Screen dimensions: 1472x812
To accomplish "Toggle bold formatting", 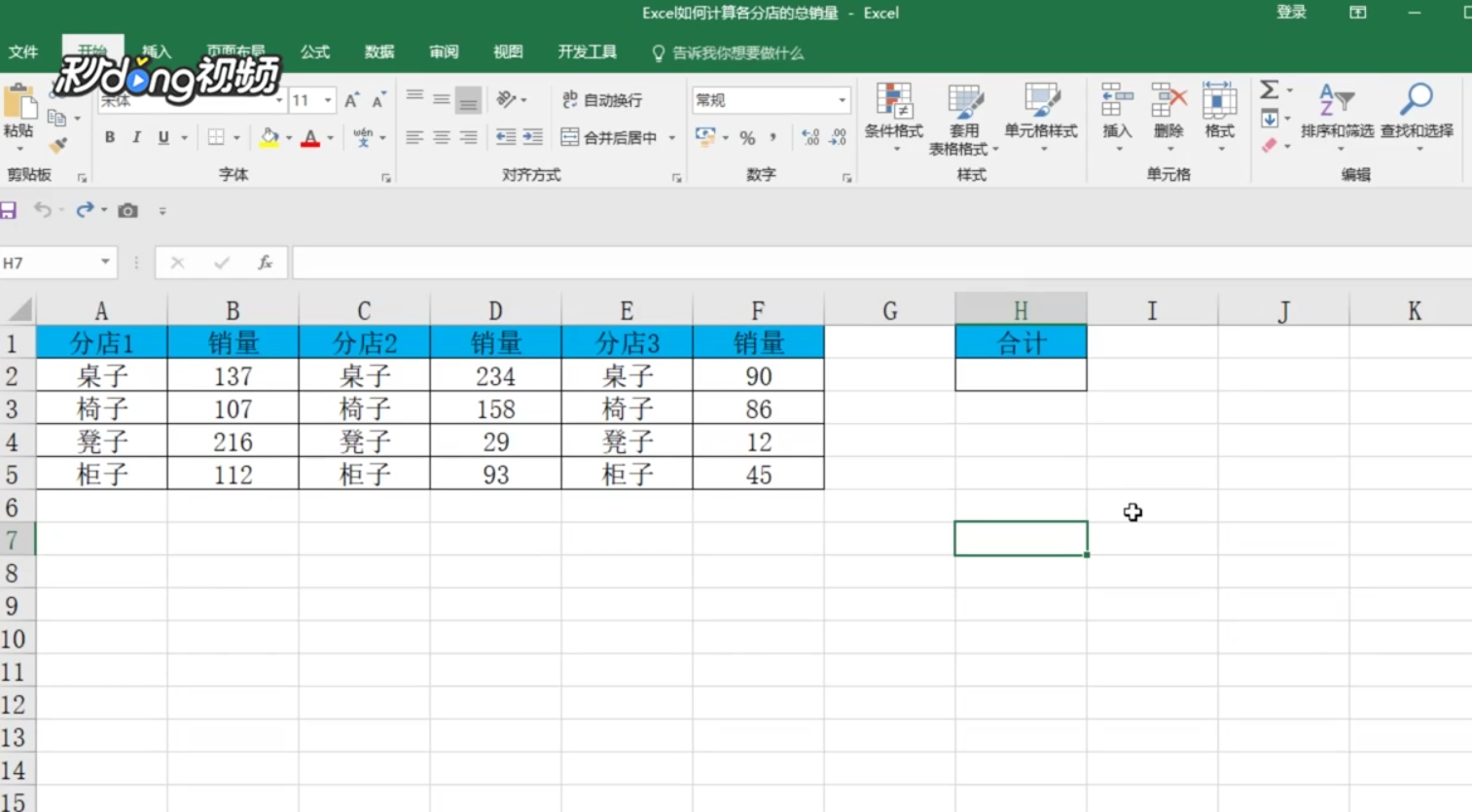I will pos(110,138).
